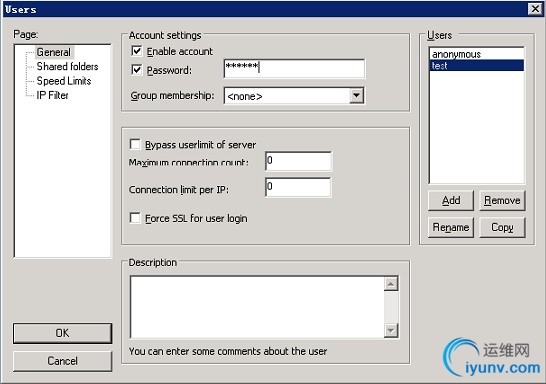Click the Copy user button

(x=502, y=227)
